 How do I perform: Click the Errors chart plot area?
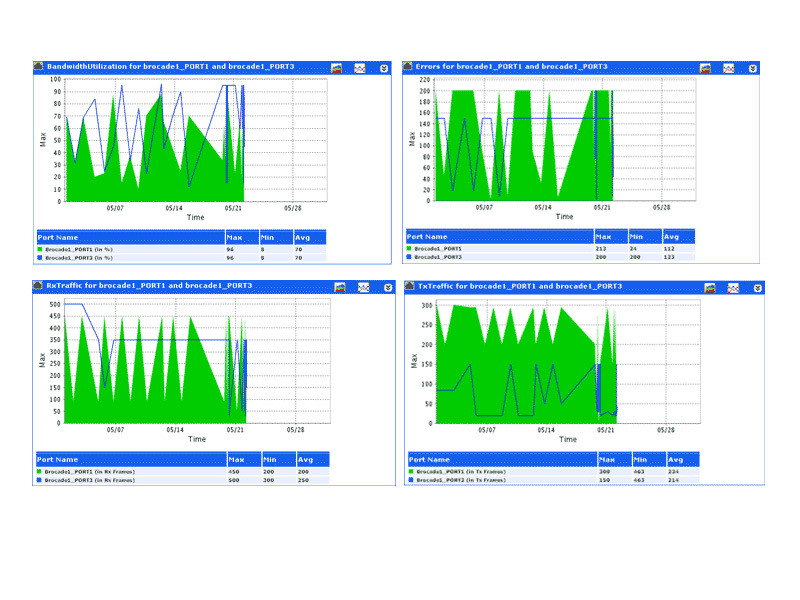tap(565, 139)
